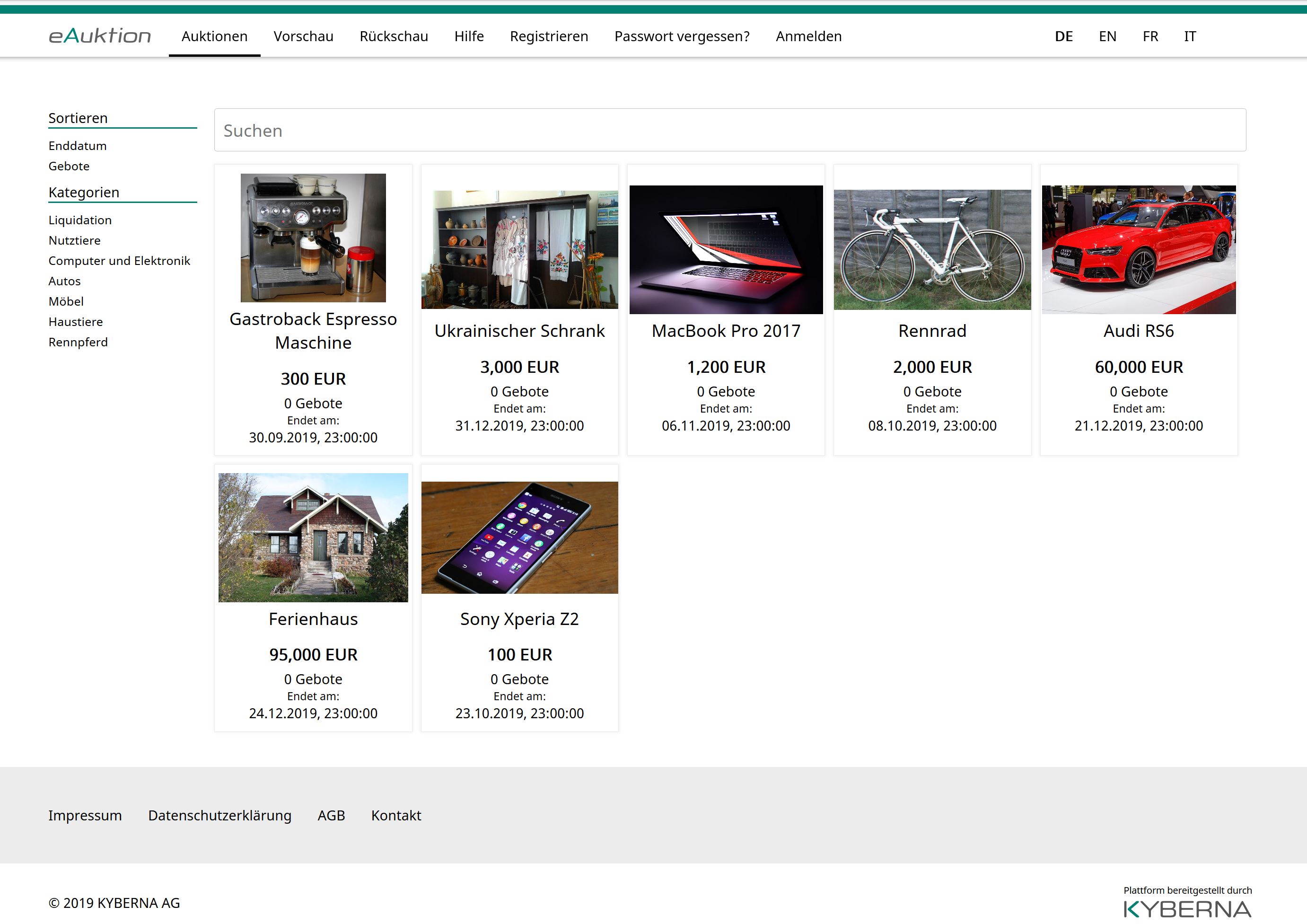Click the Rennrad bicycle picture
This screenshot has height=924, width=1307.
(932, 249)
